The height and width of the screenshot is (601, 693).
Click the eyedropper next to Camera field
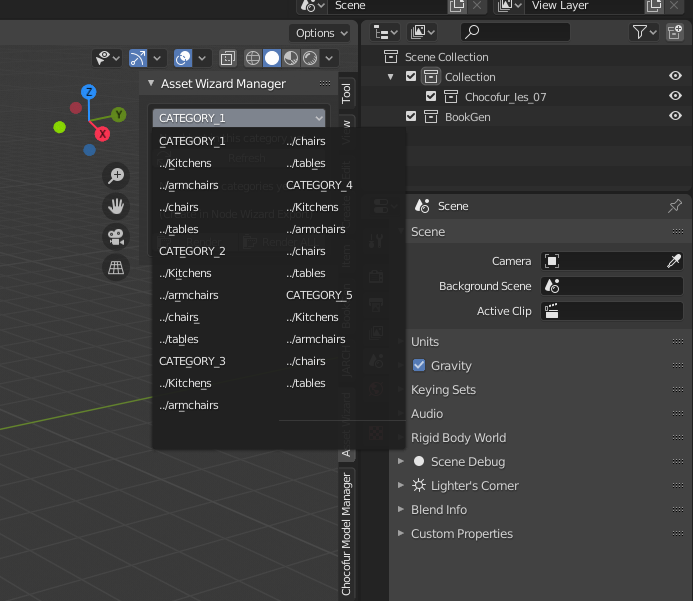674,261
